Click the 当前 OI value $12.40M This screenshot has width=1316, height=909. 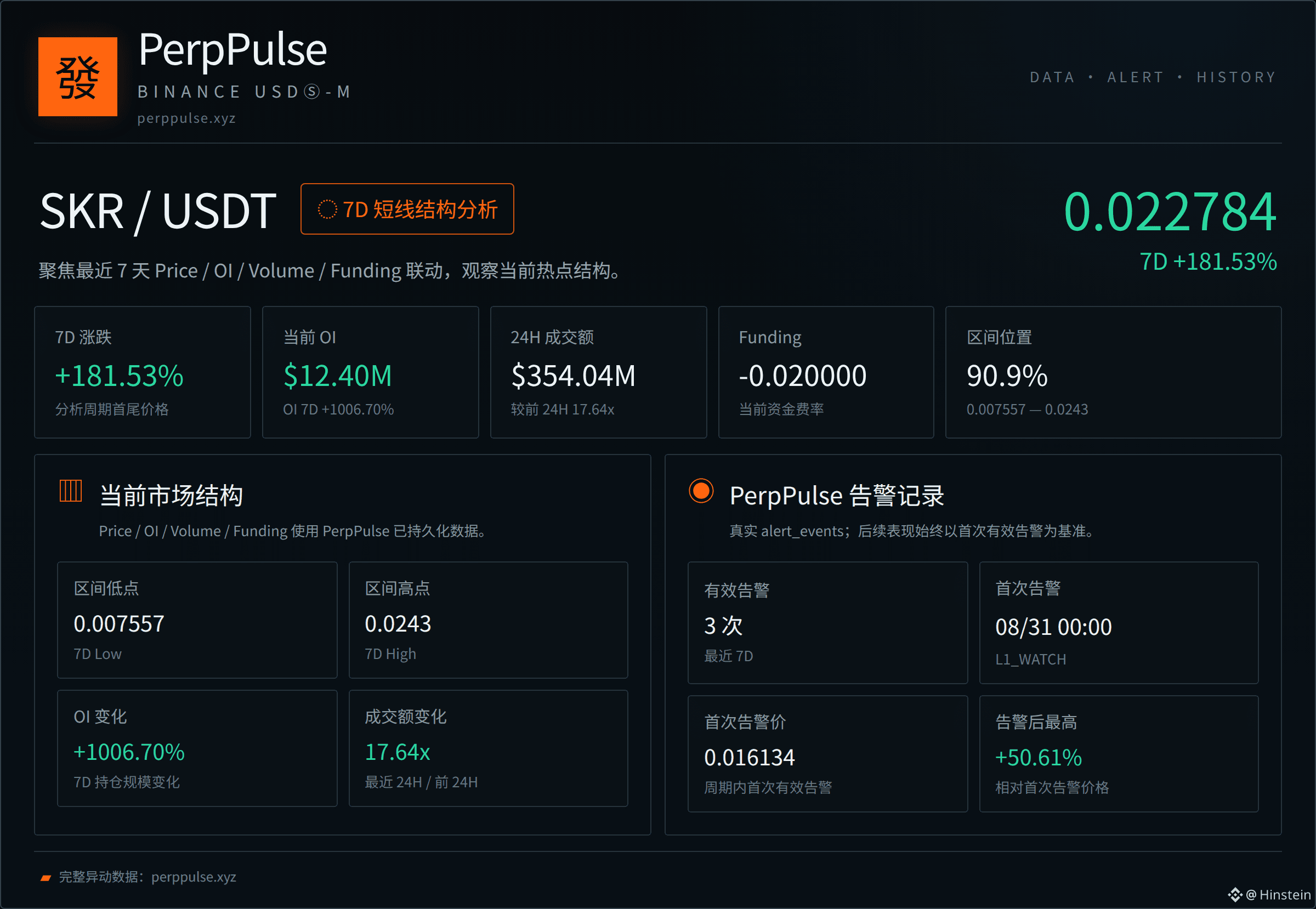(338, 376)
